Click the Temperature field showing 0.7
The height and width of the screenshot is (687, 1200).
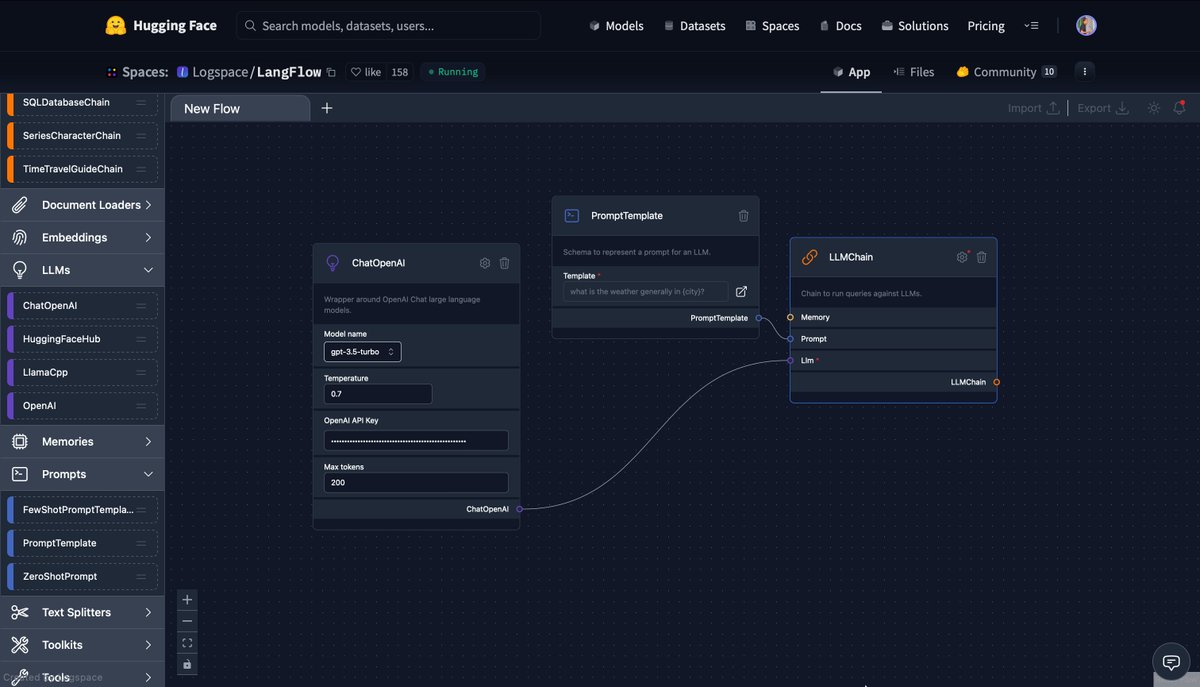[378, 394]
